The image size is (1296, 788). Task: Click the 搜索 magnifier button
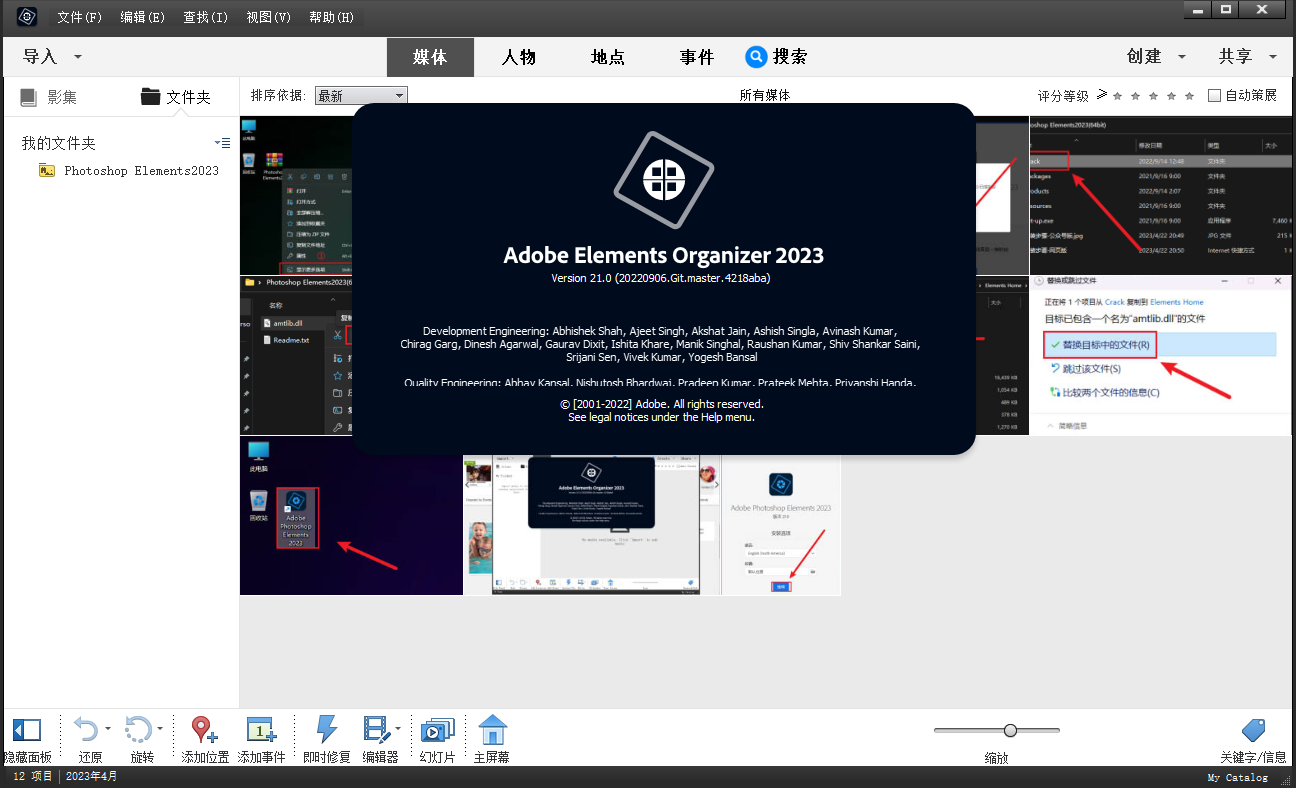(757, 57)
